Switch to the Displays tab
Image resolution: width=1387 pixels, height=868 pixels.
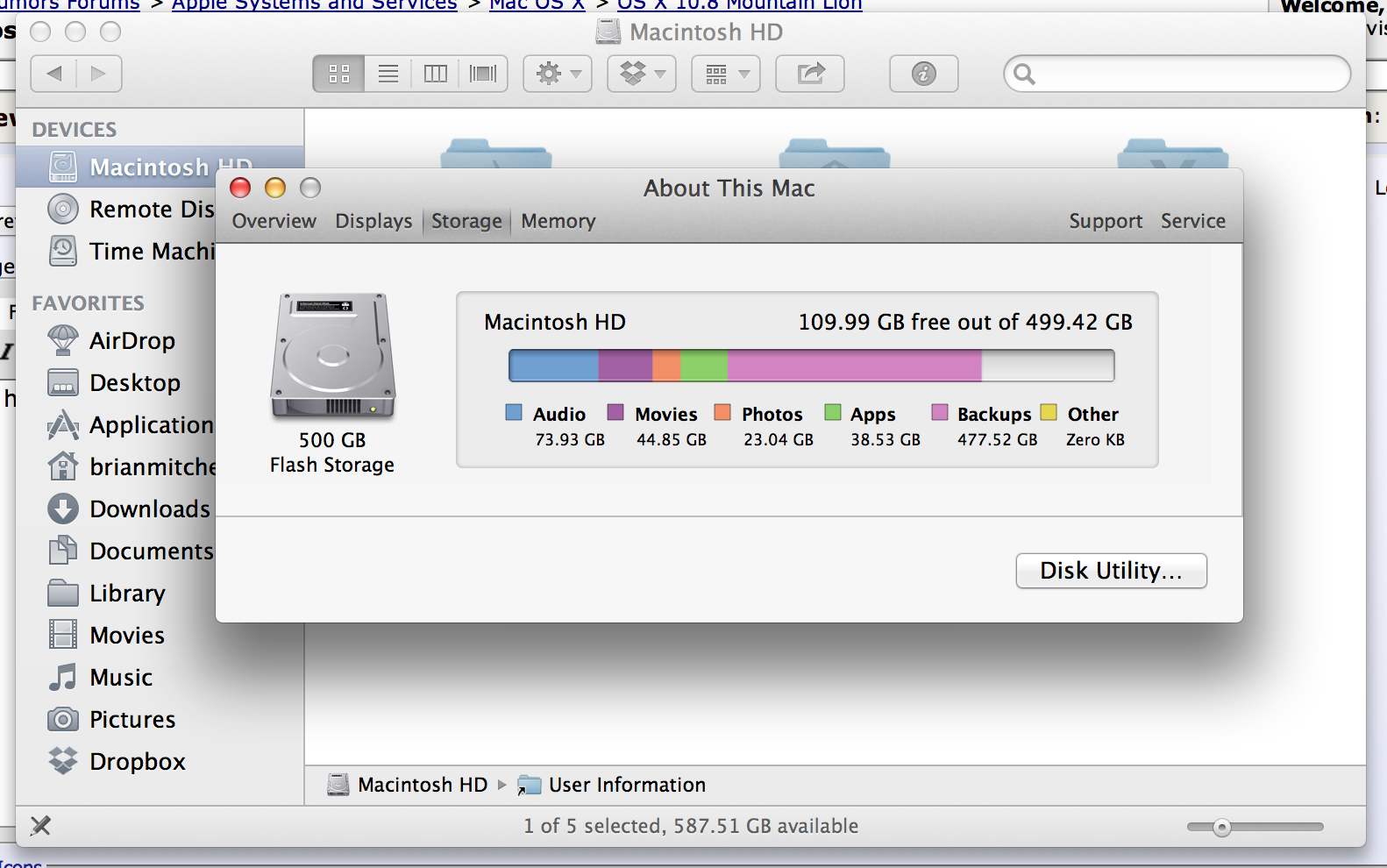[x=373, y=221]
